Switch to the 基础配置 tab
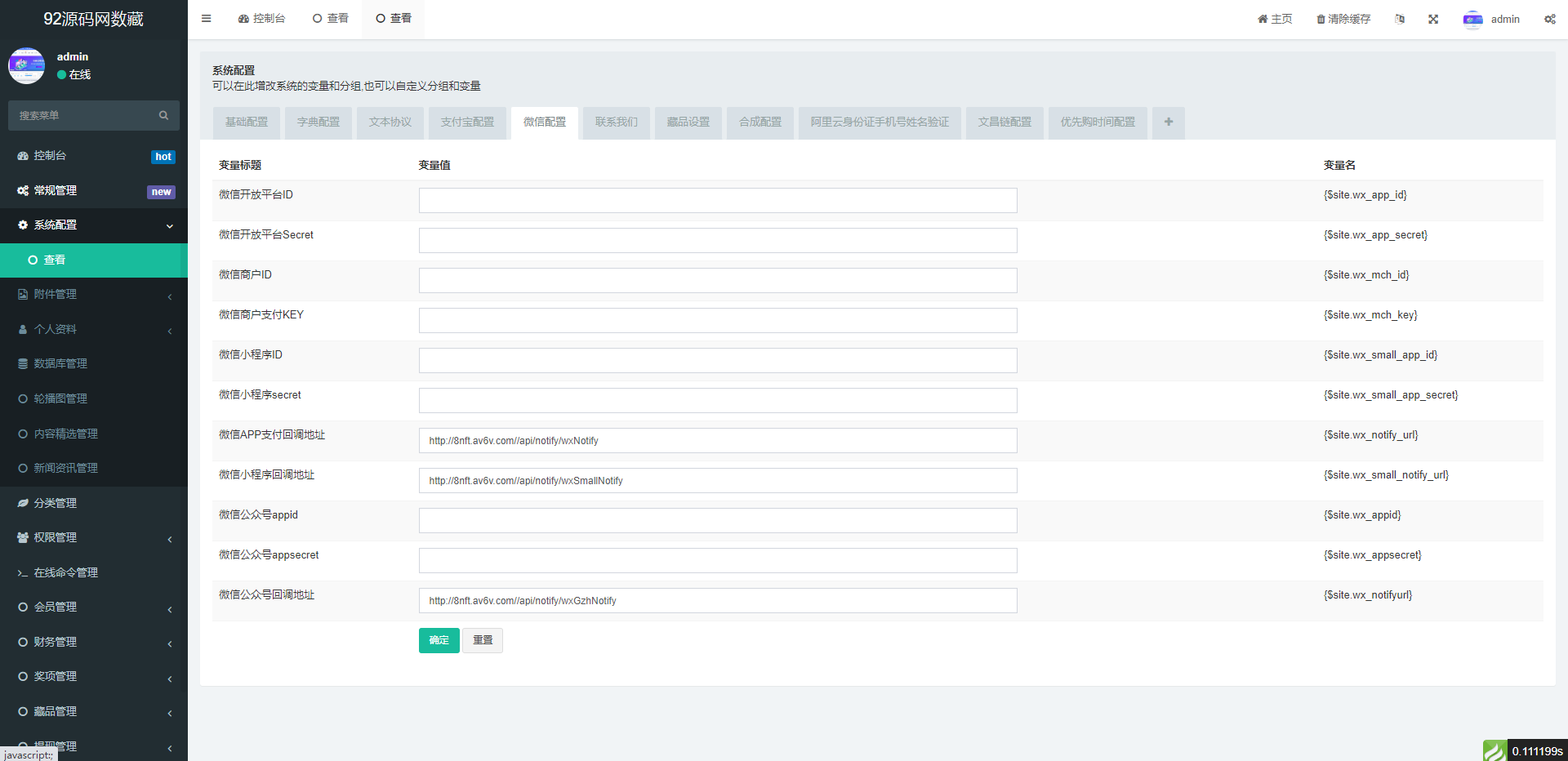This screenshot has width=1568, height=761. click(247, 122)
